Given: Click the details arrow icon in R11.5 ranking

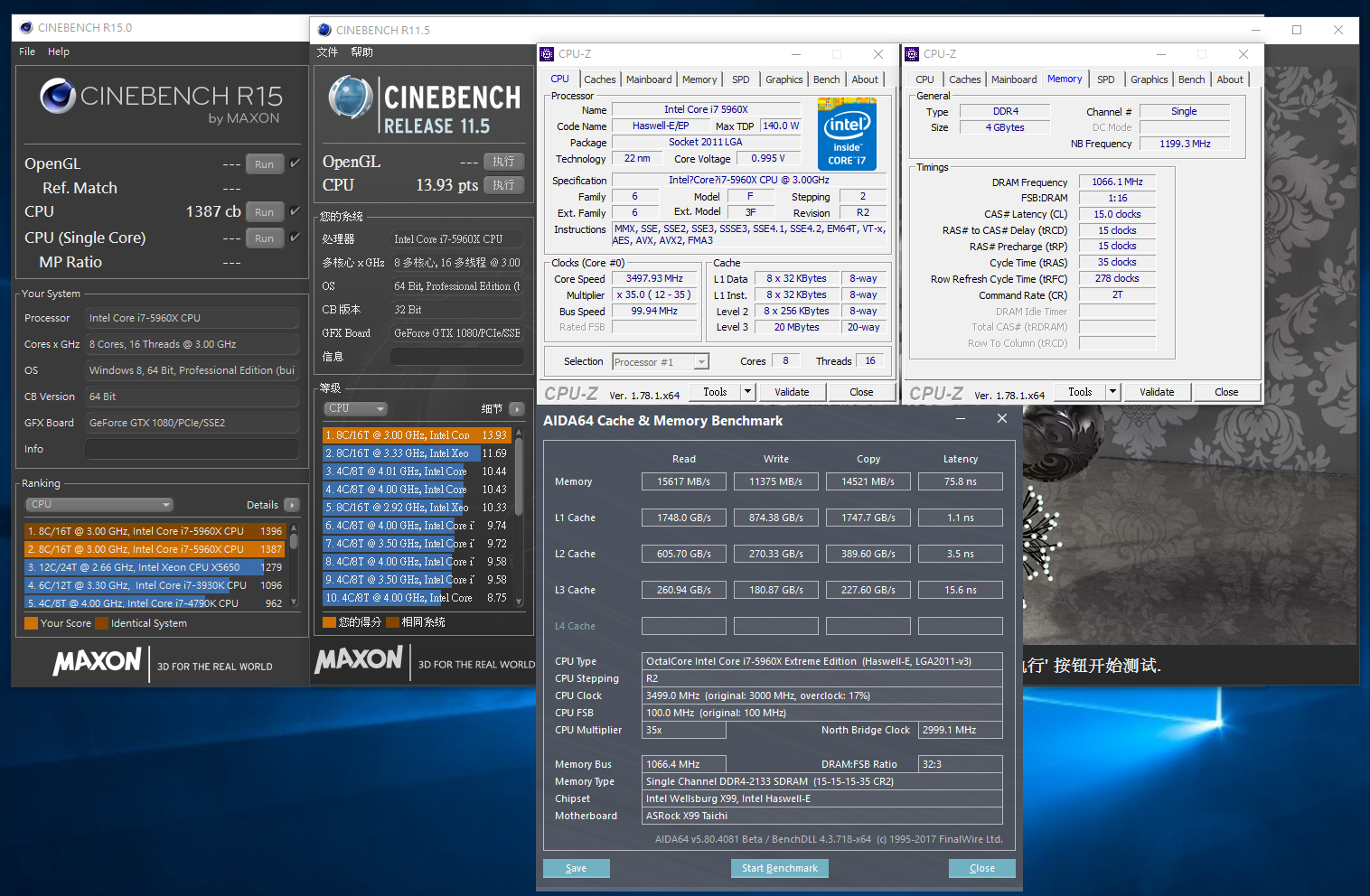Looking at the screenshot, I should pyautogui.click(x=517, y=409).
